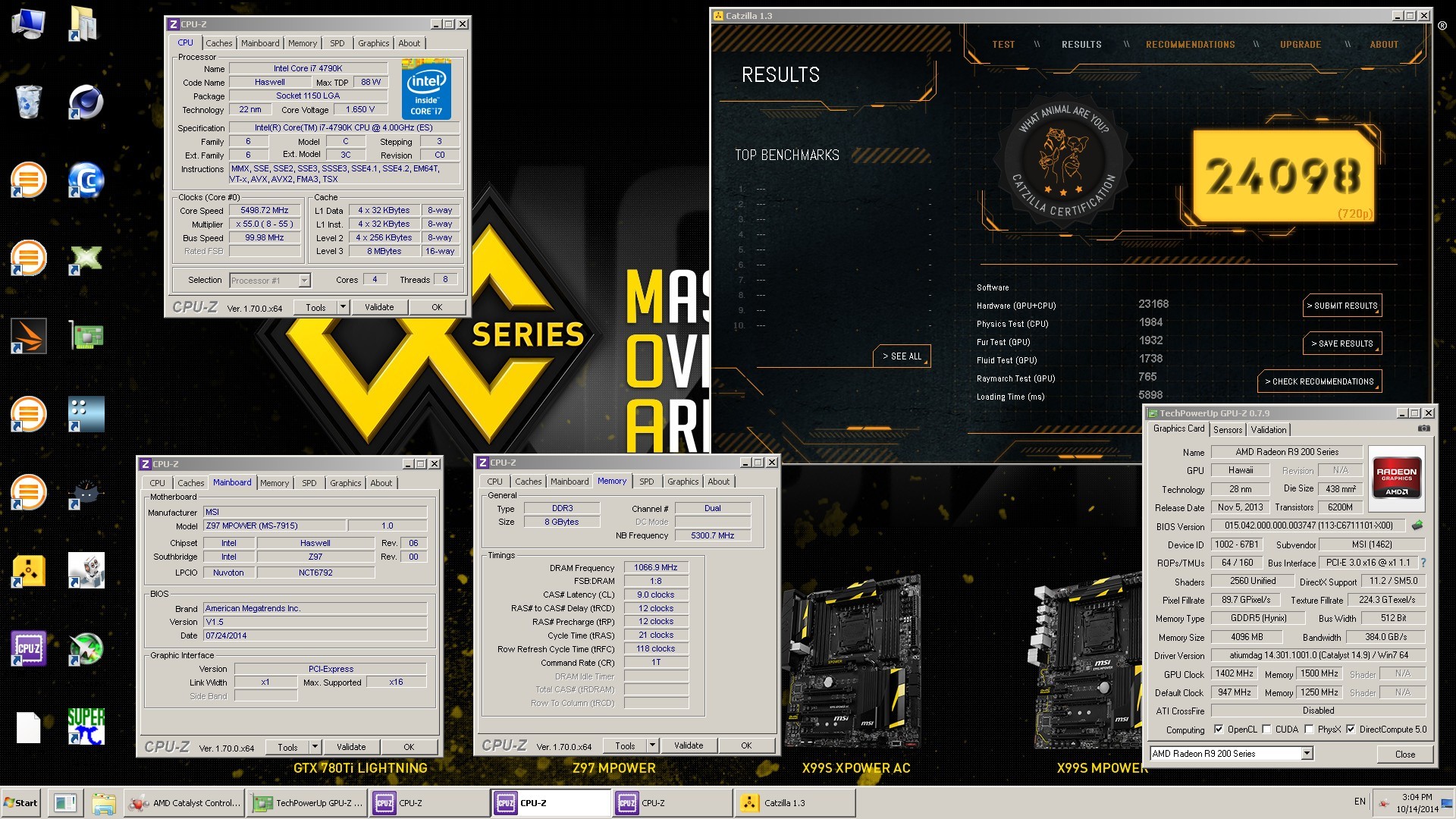
Task: Select UPGRADE in Catzilla menu
Action: [1300, 45]
